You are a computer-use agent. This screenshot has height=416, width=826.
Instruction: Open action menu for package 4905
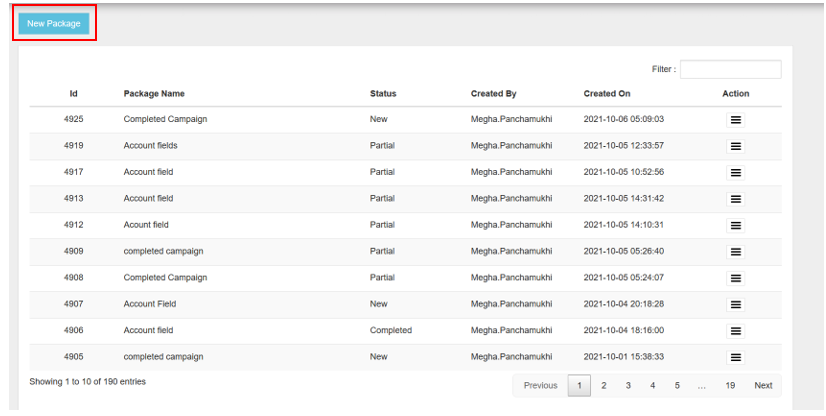pos(735,357)
